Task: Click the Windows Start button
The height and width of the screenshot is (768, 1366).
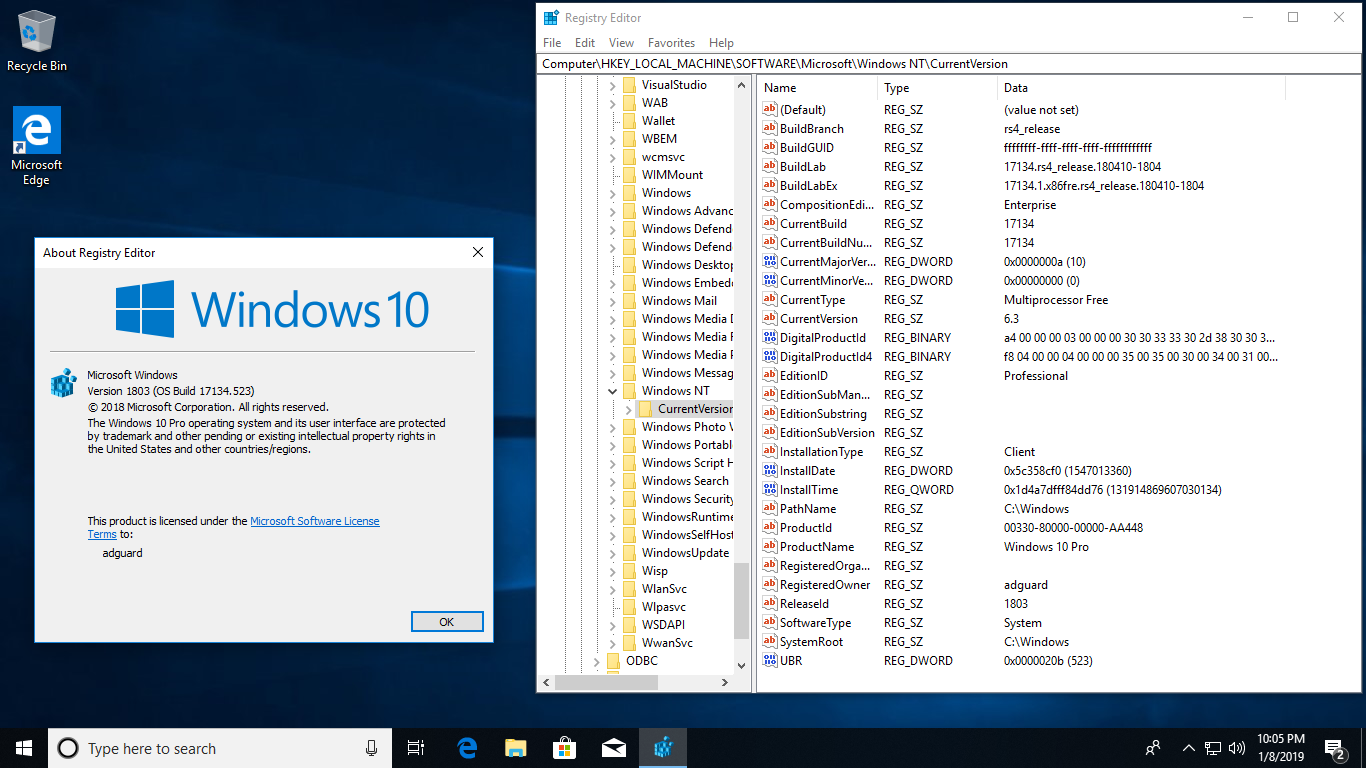Action: point(24,748)
